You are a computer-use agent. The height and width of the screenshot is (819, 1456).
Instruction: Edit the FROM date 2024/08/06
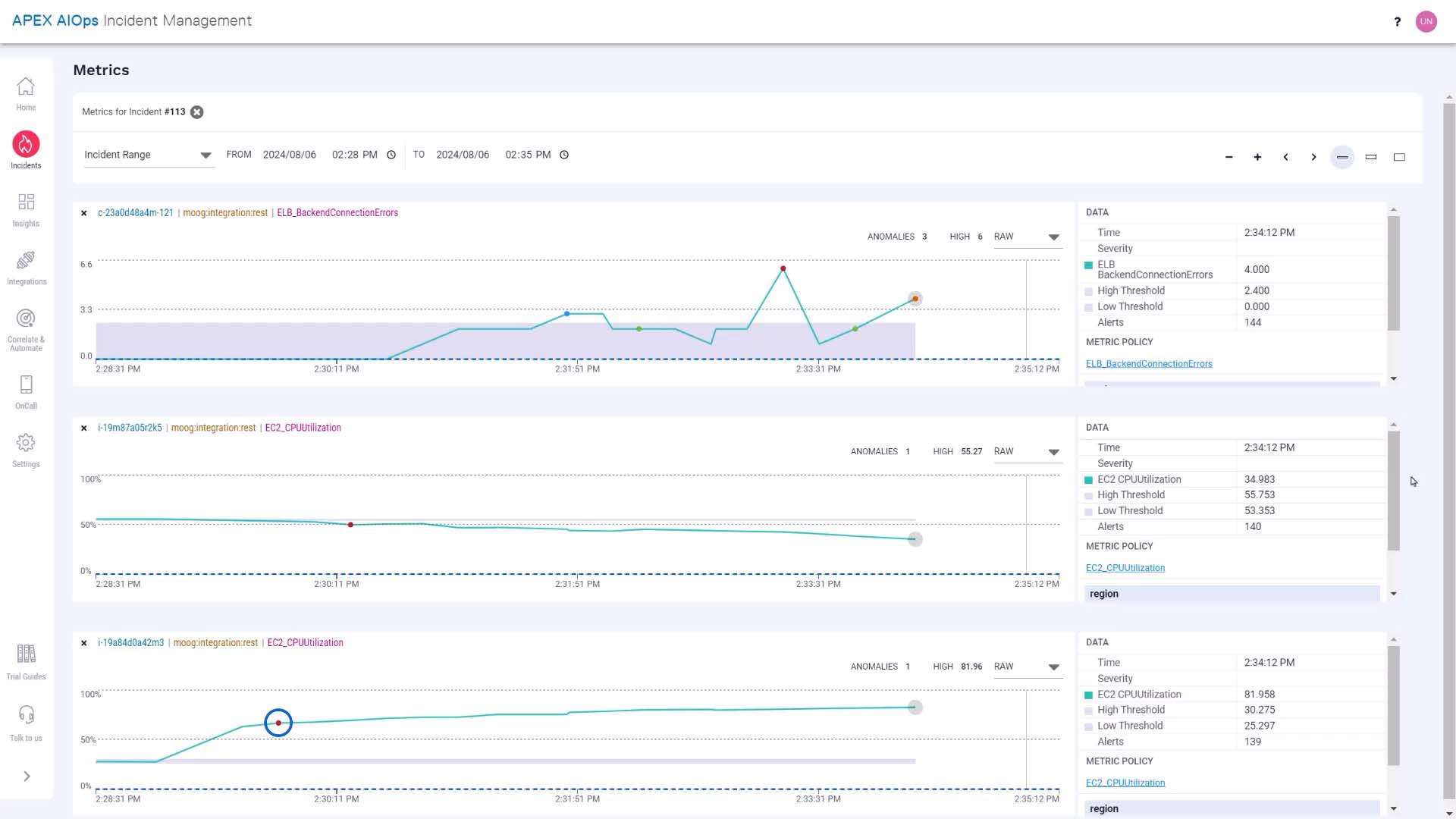289,155
